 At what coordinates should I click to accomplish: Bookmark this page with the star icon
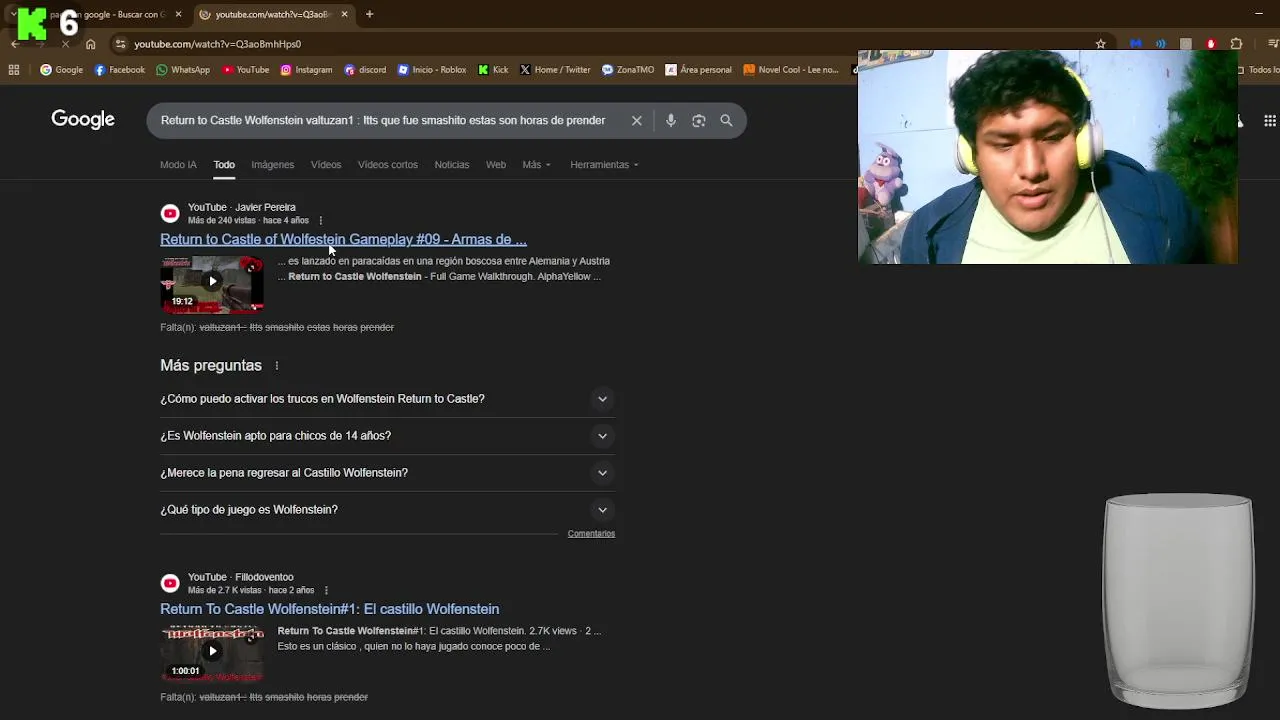click(x=1101, y=44)
